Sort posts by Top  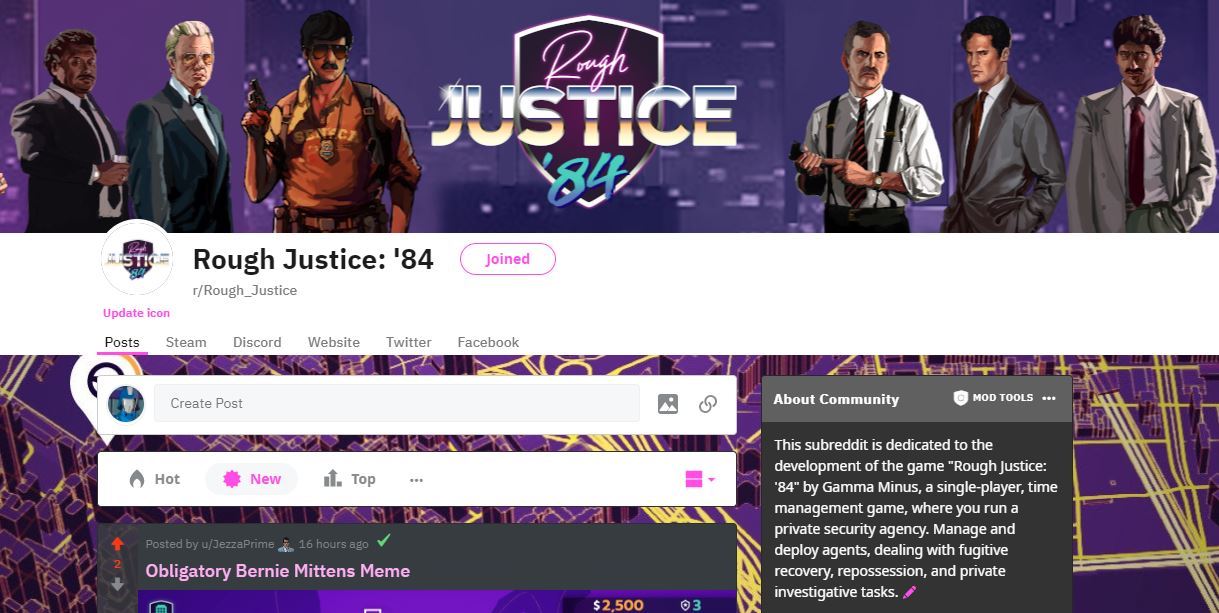tap(349, 479)
